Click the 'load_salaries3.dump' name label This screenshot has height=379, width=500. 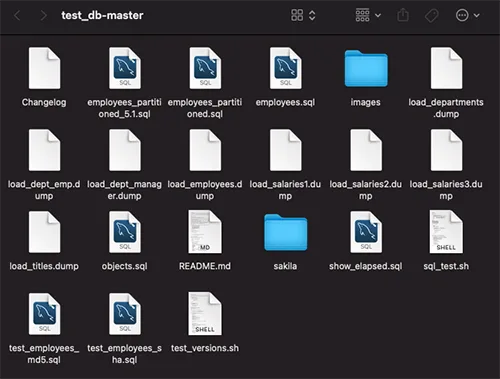point(446,190)
